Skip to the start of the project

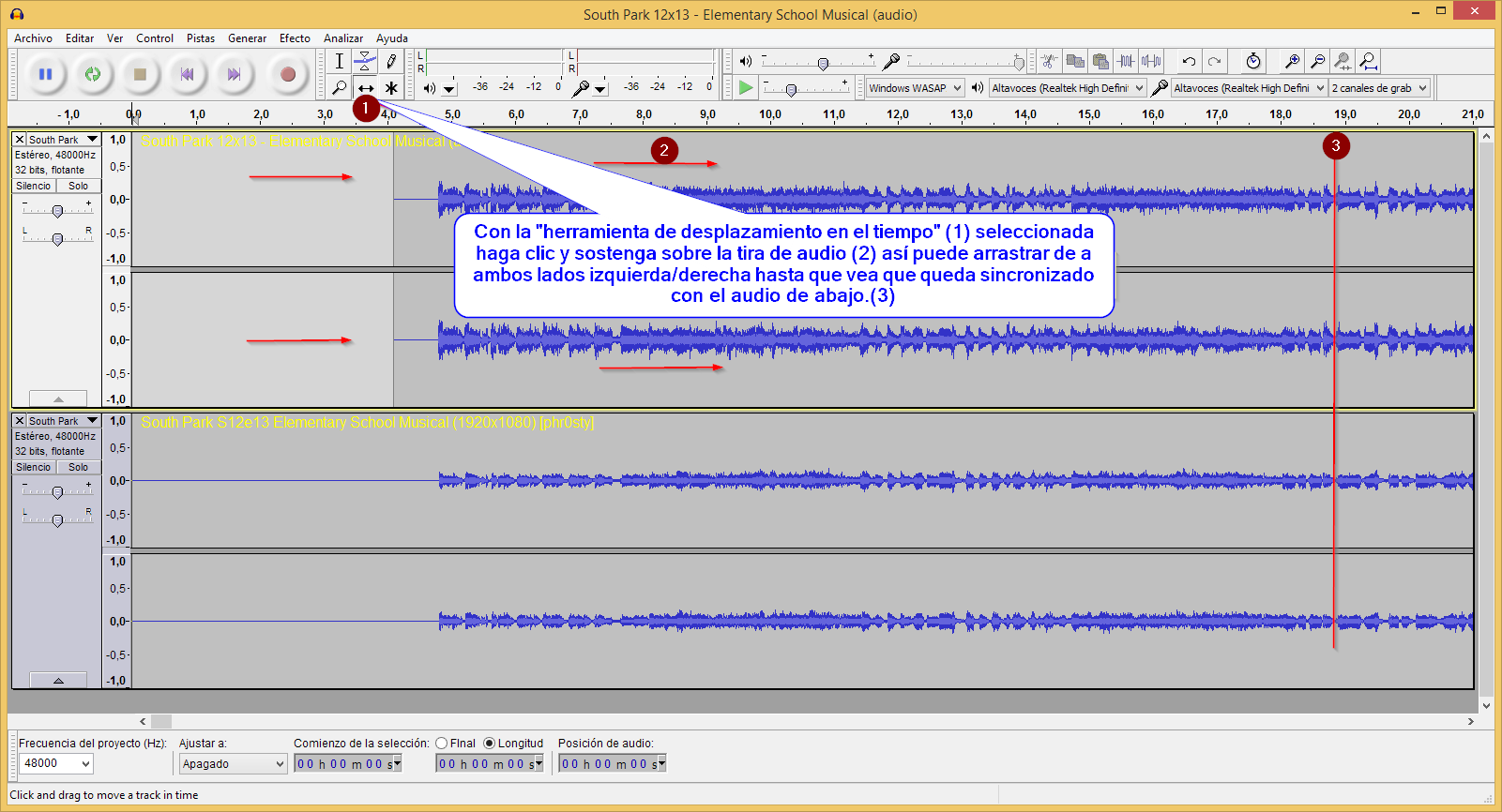click(187, 74)
